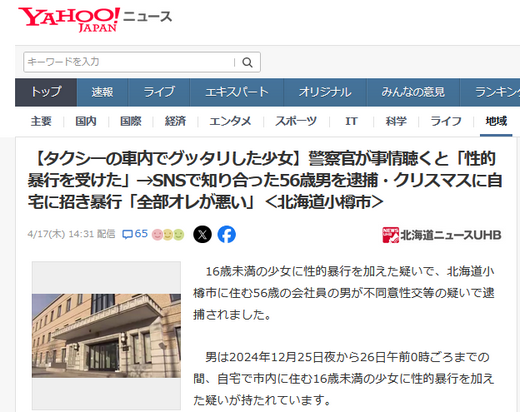This screenshot has width=520, height=412.
Task: Share article on Facebook icon
Action: point(227,234)
